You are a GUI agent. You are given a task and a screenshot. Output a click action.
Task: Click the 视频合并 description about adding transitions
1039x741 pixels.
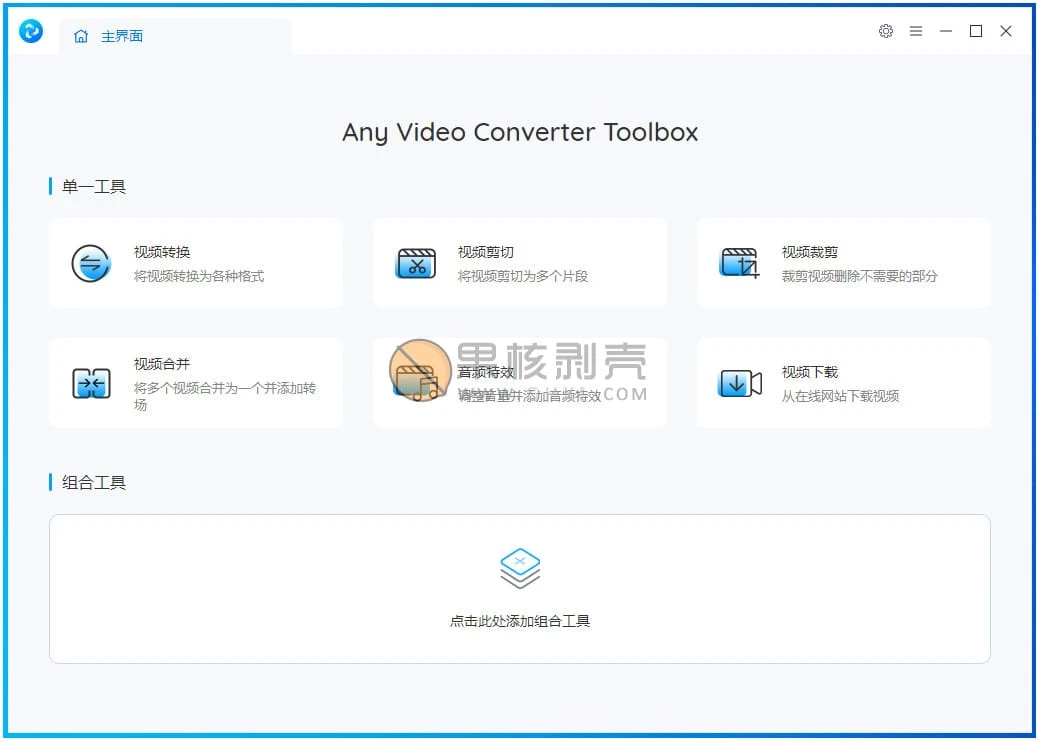(225, 396)
